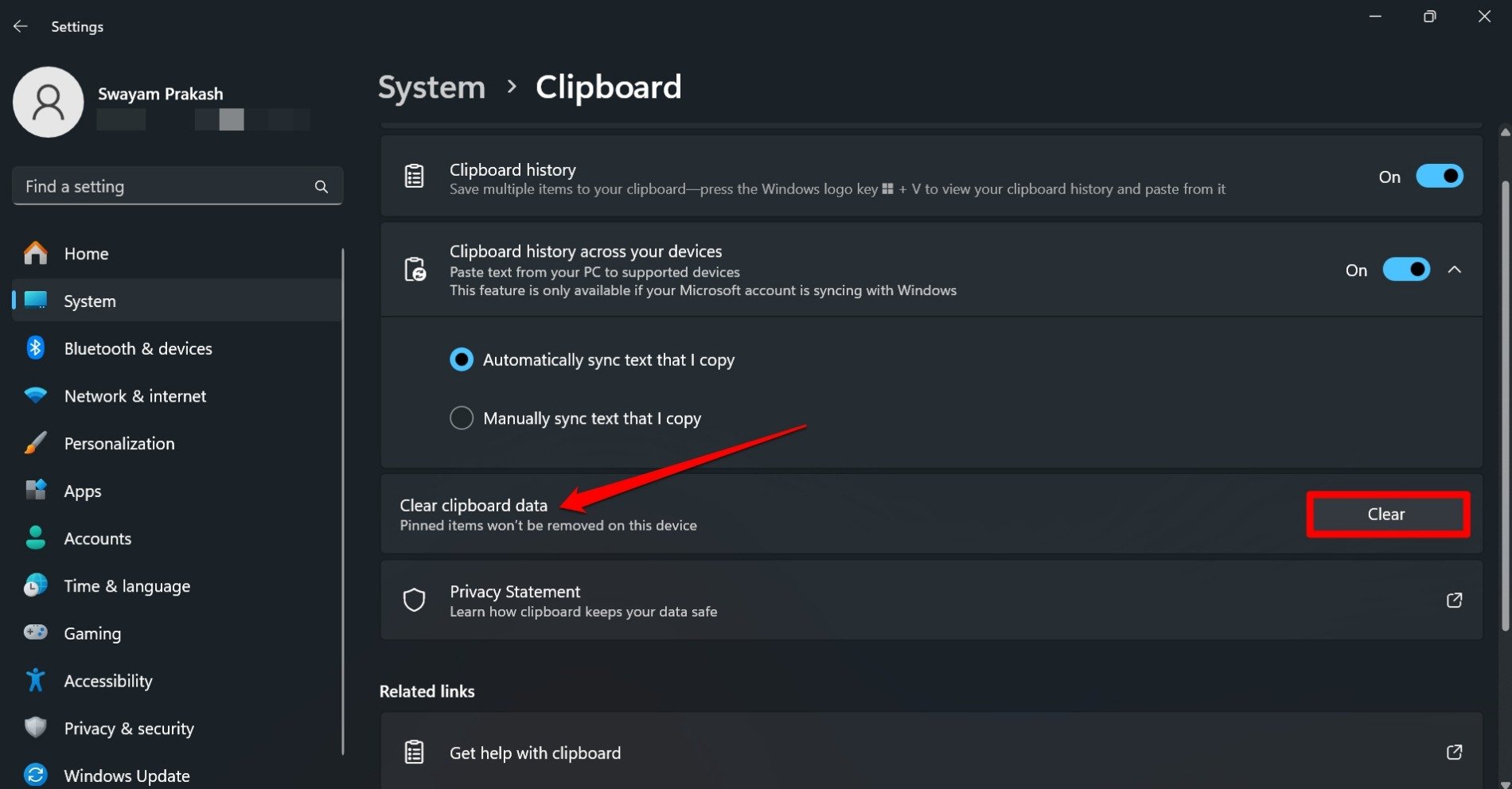
Task: Open the Apps settings section
Action: (x=83, y=491)
